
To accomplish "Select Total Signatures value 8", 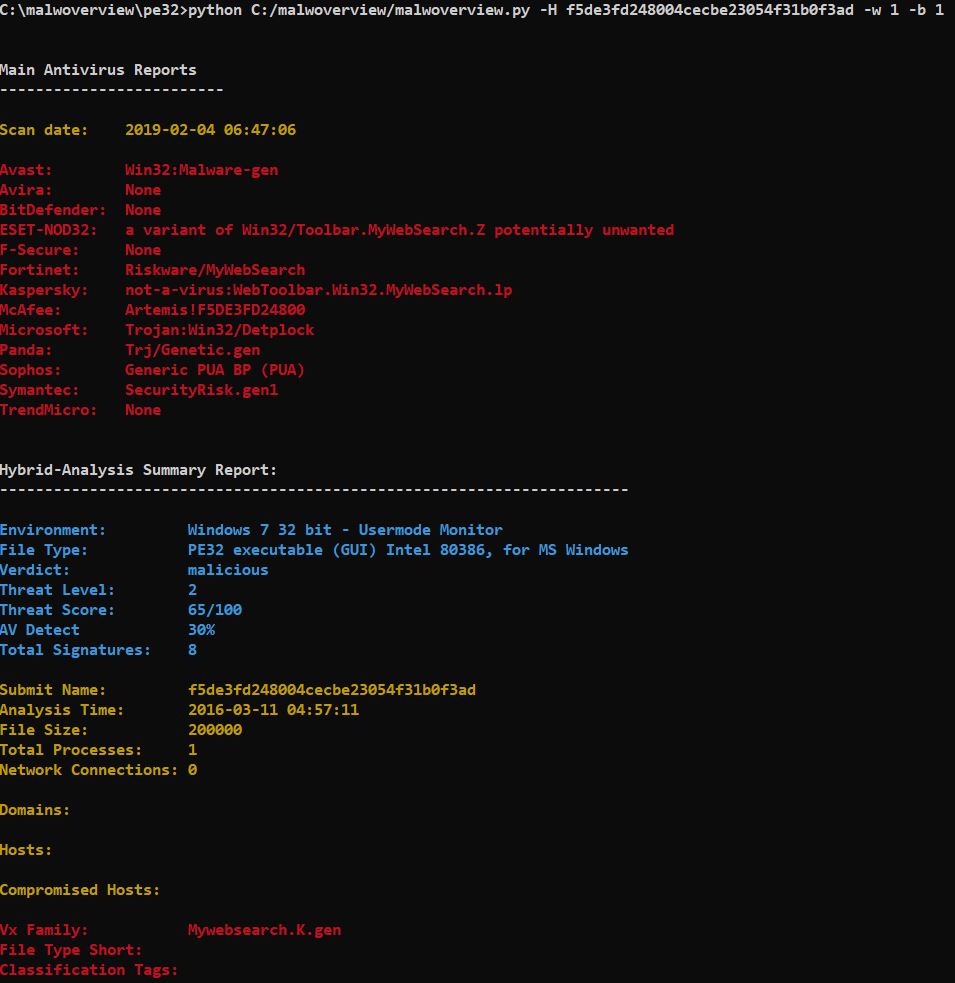I will 192,650.
